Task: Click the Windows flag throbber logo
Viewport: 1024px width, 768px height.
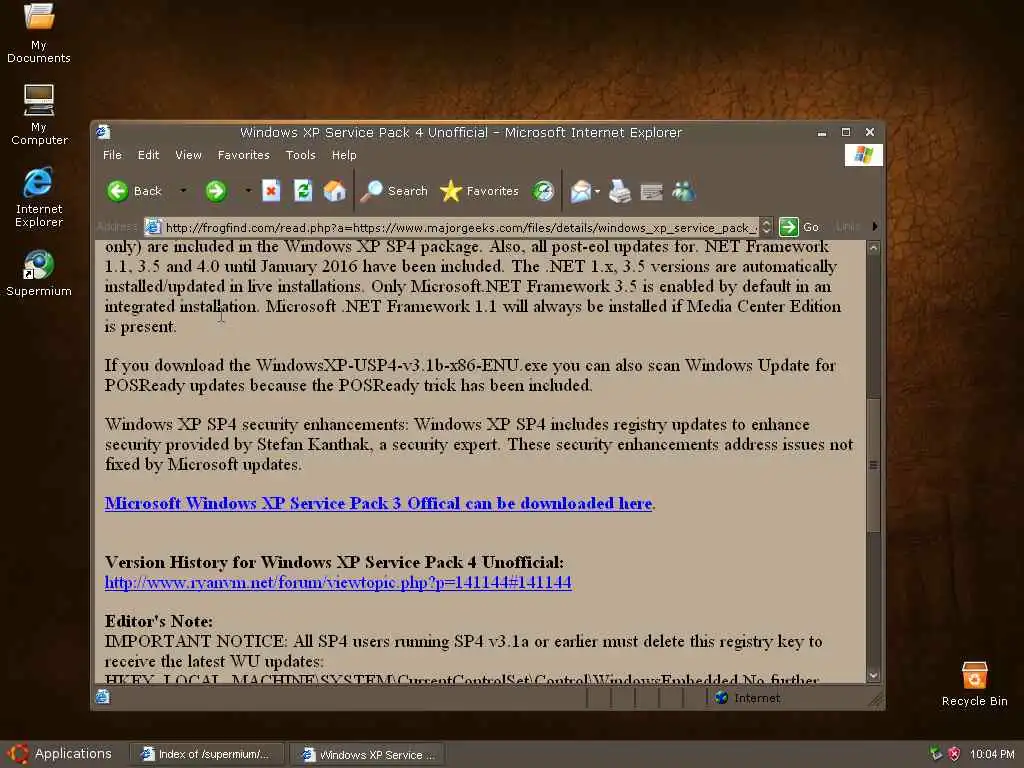Action: click(x=863, y=155)
